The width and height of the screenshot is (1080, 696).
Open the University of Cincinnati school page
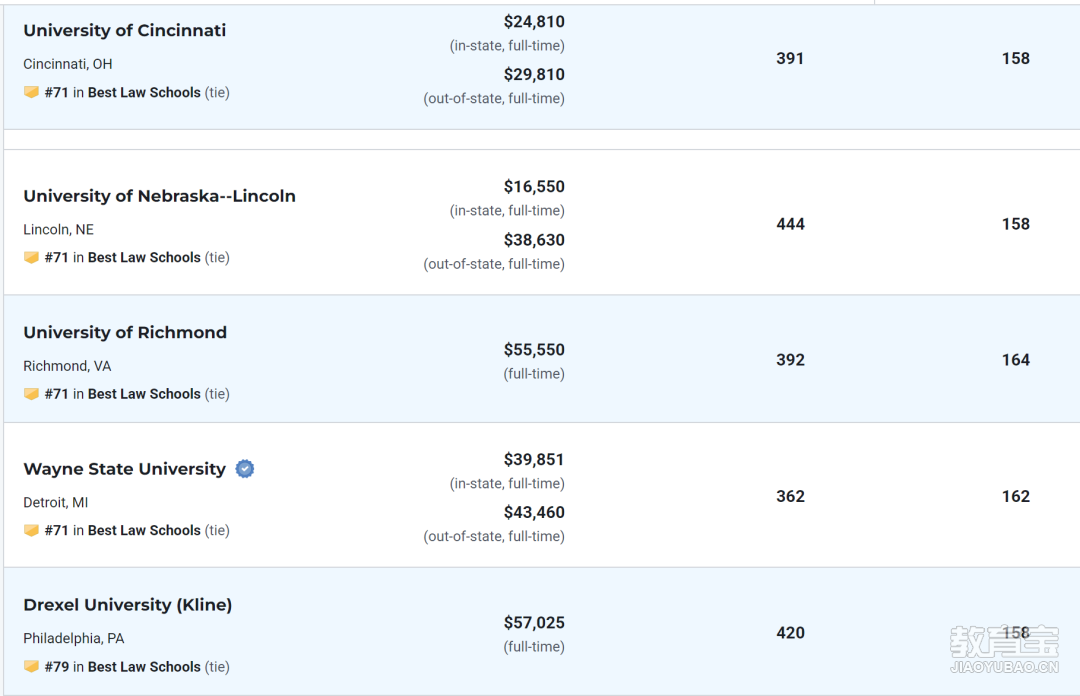pyautogui.click(x=125, y=30)
